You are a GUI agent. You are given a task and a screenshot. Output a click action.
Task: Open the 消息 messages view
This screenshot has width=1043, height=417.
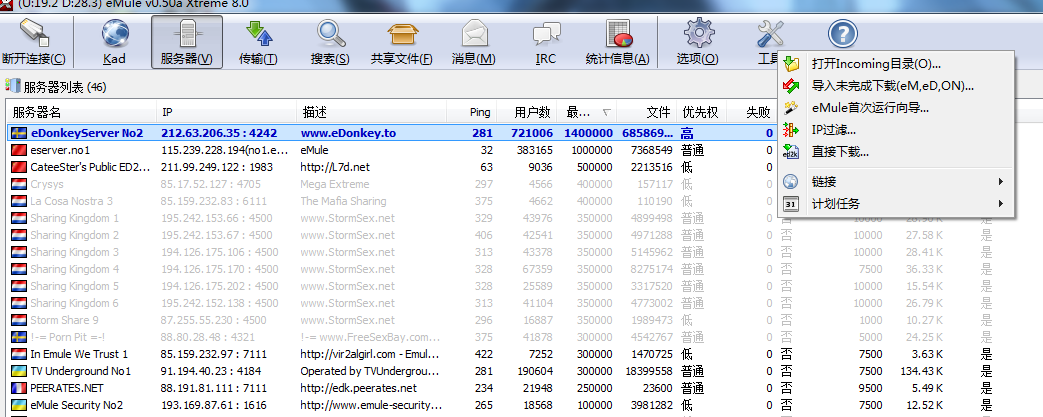474,42
